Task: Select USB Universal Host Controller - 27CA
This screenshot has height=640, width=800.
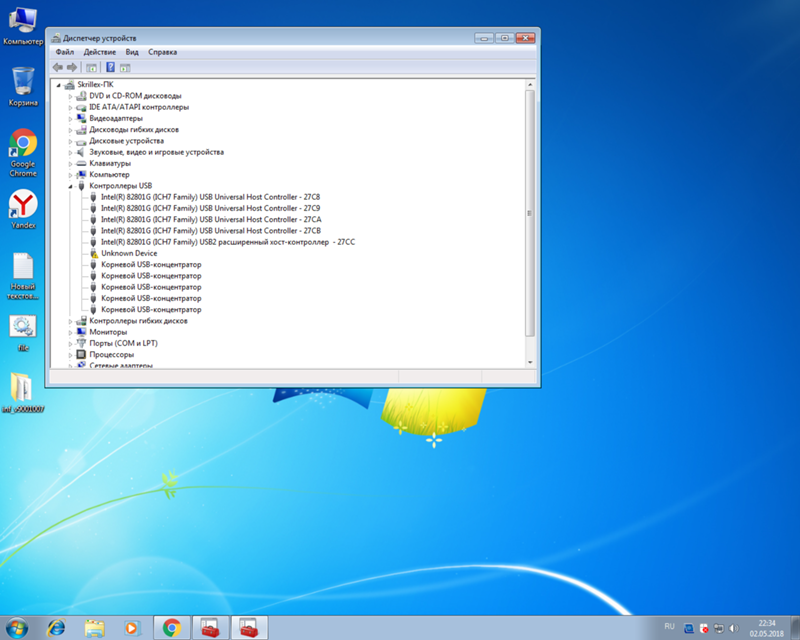Action: 211,219
